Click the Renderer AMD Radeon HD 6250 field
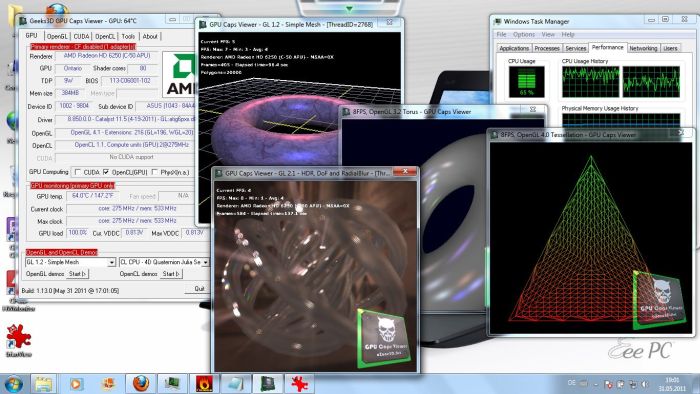 pos(107,56)
